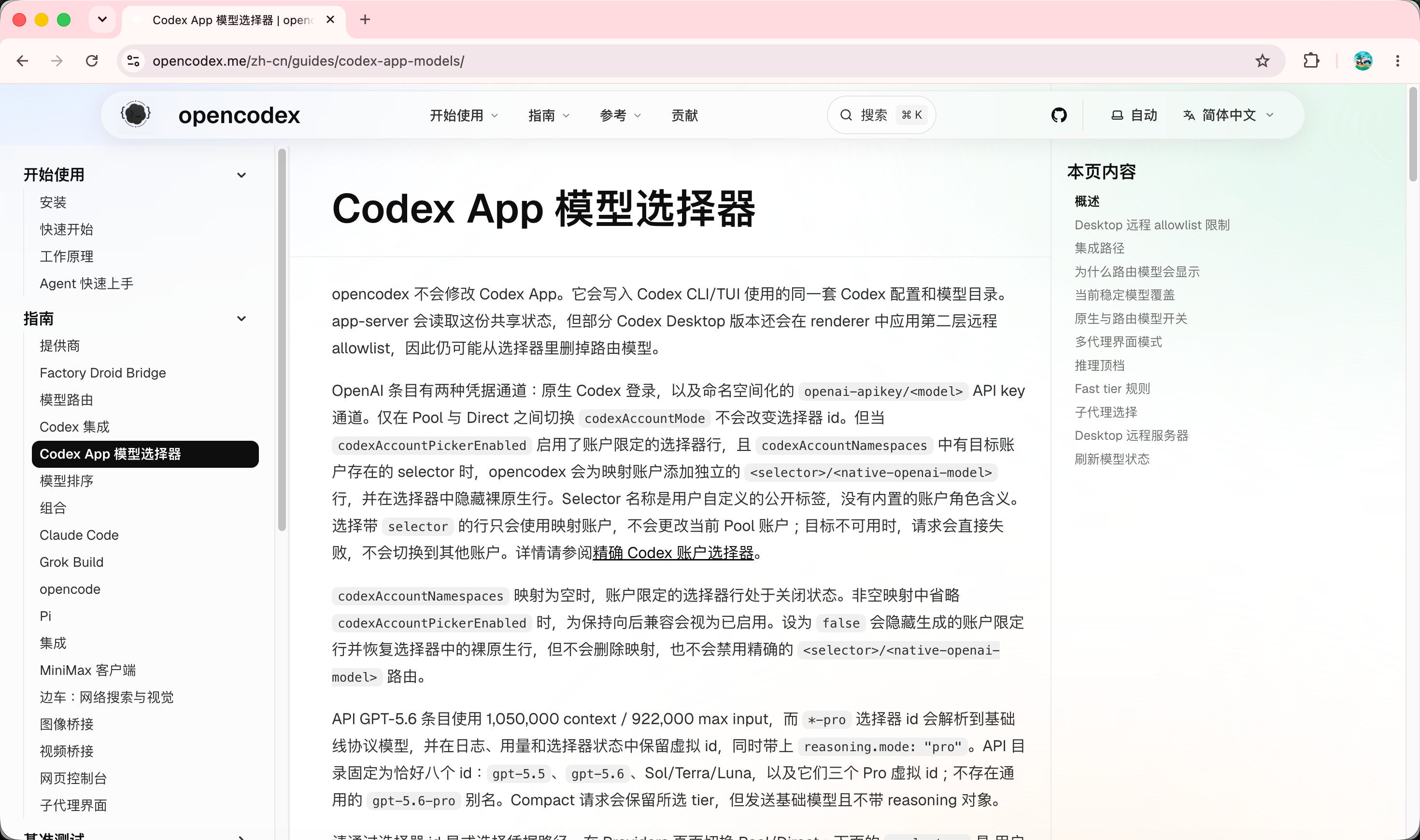
Task: Open 网页控制台 sidebar page
Action: point(73,778)
